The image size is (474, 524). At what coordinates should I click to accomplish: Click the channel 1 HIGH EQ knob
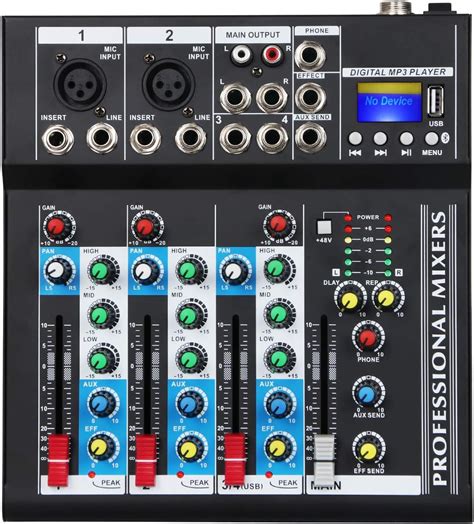pos(102,271)
